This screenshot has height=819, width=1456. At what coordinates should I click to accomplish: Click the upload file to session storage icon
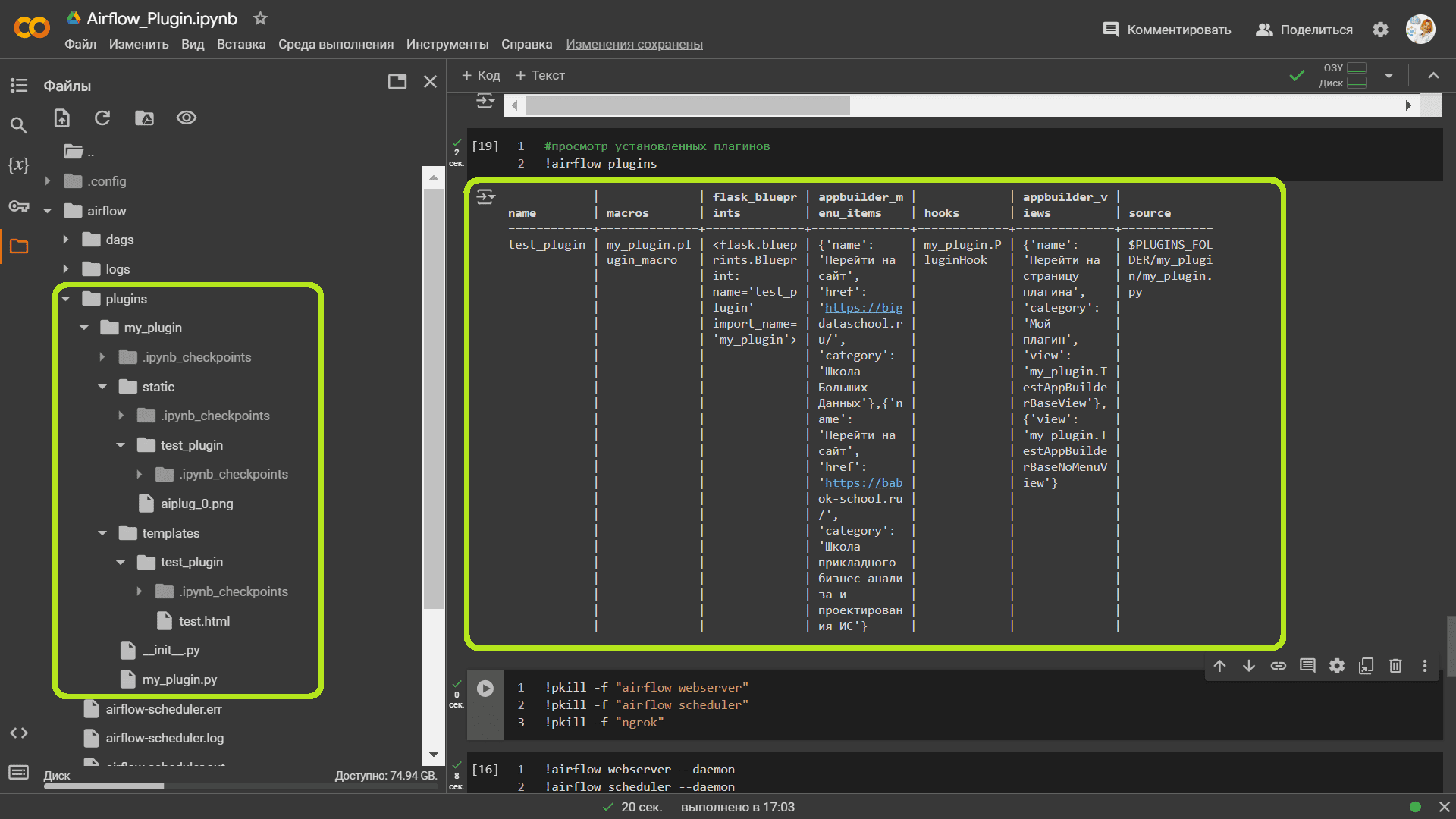62,118
